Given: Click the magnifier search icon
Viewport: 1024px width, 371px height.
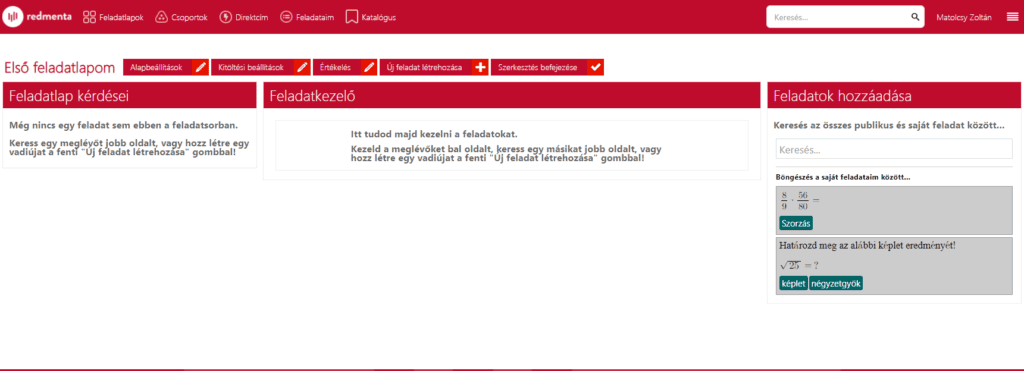Looking at the screenshot, I should (915, 17).
